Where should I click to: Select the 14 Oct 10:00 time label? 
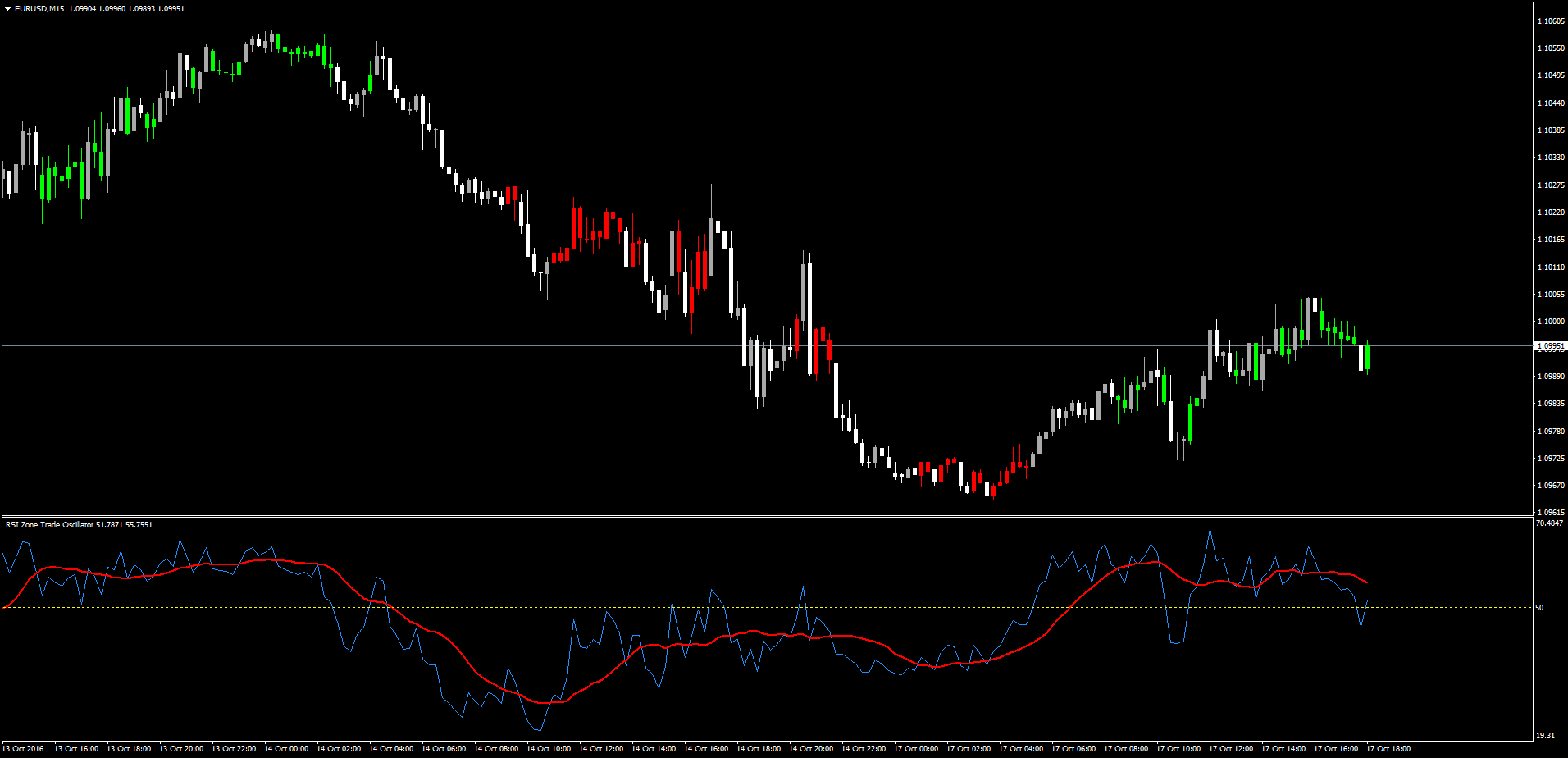(x=549, y=748)
